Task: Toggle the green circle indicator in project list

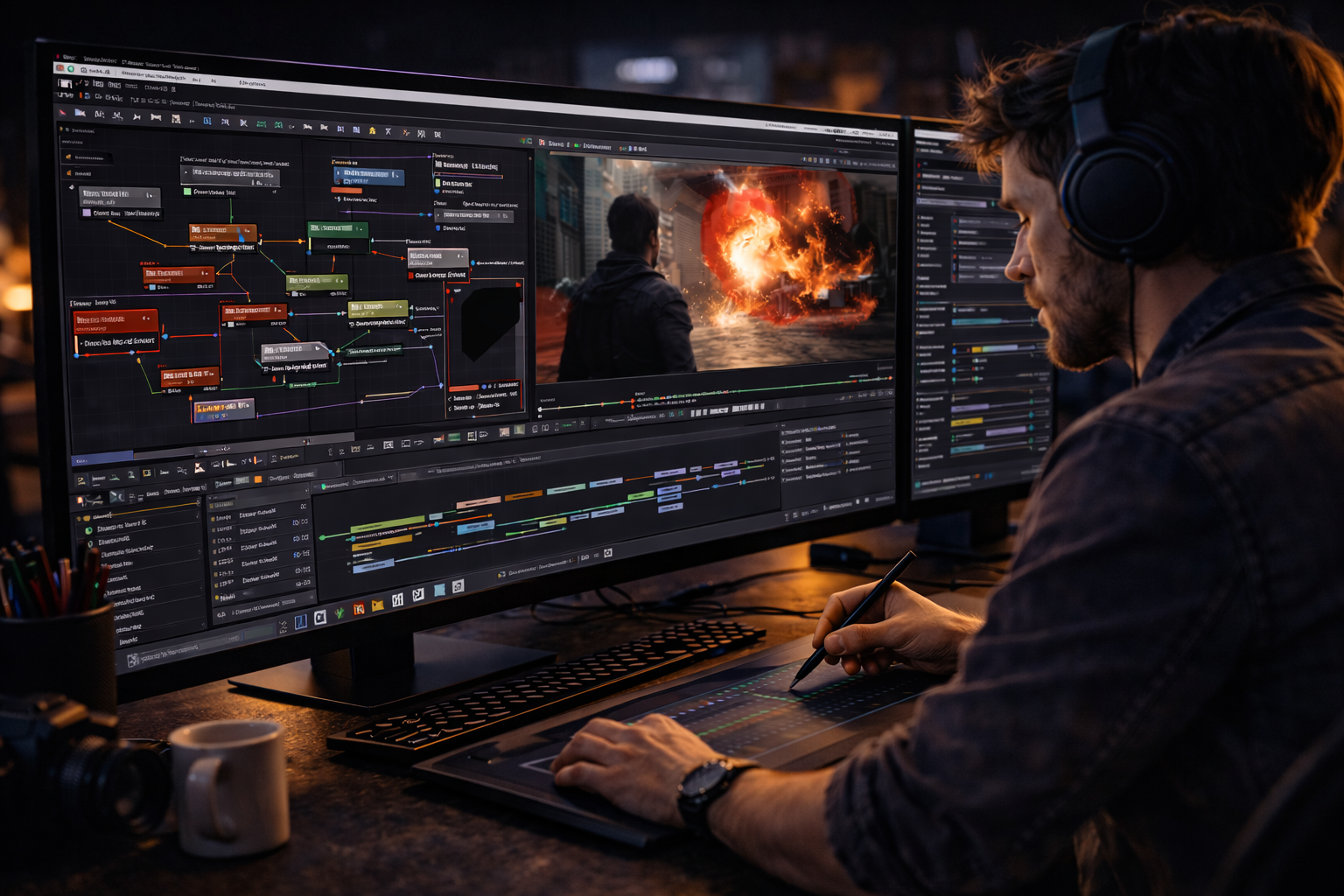Action: [x=88, y=530]
